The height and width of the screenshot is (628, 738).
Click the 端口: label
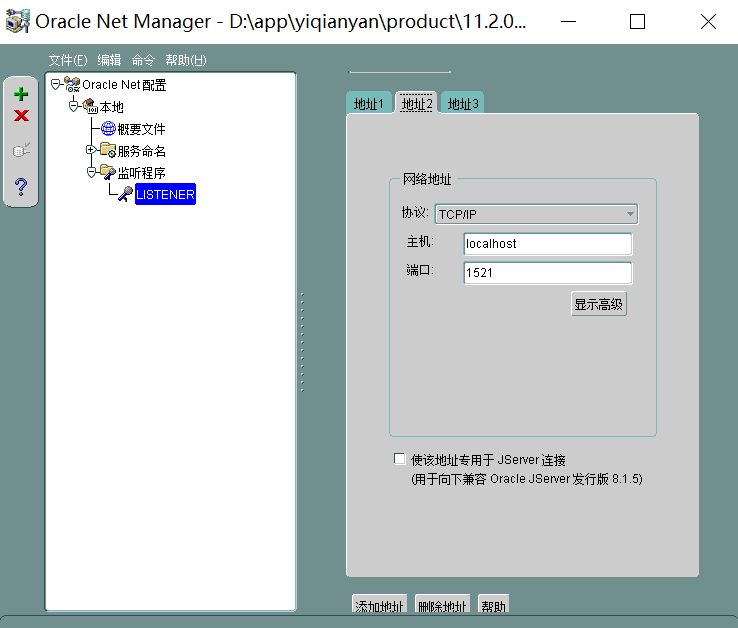click(420, 271)
